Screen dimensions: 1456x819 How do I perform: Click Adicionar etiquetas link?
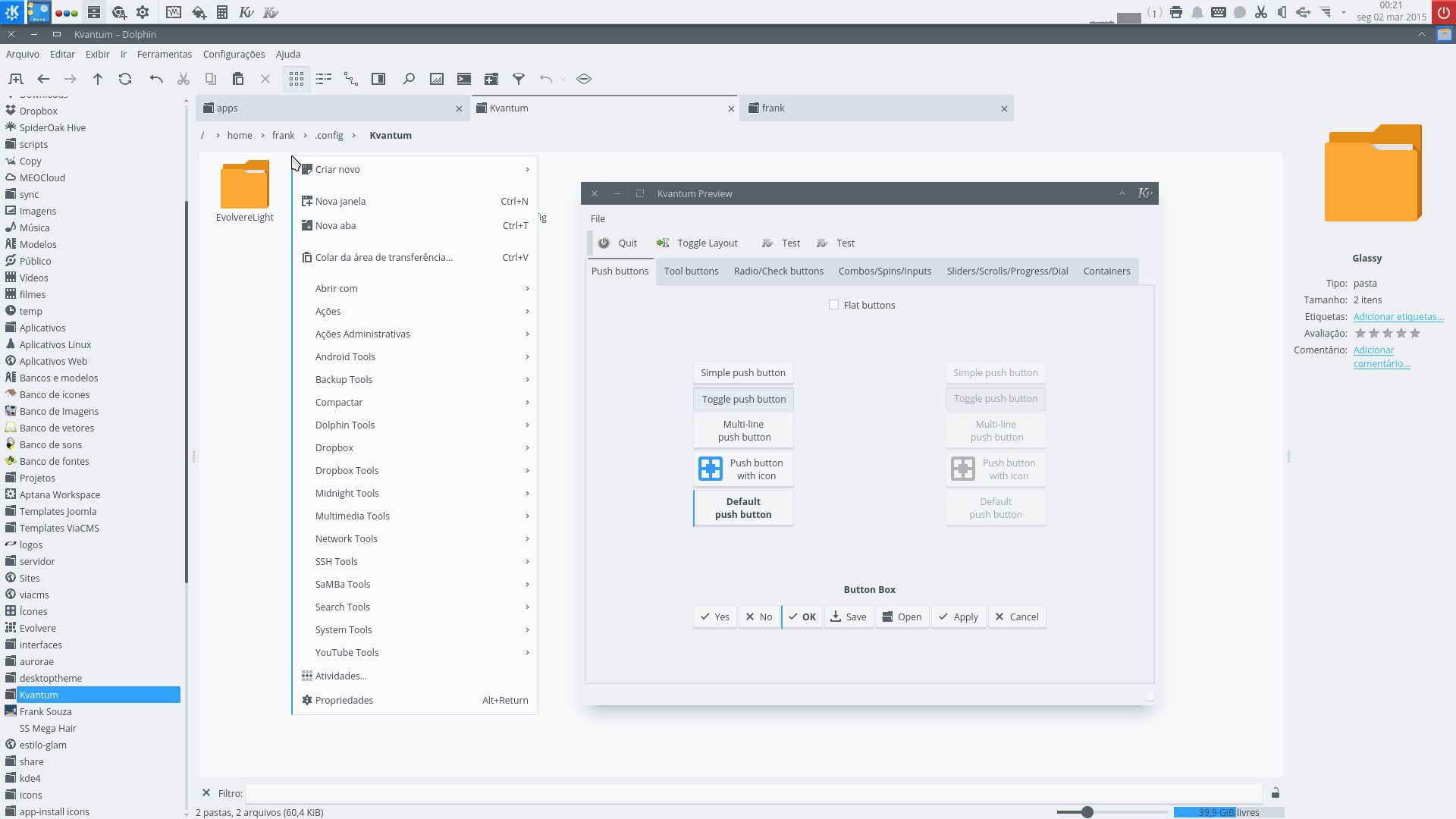[1398, 317]
